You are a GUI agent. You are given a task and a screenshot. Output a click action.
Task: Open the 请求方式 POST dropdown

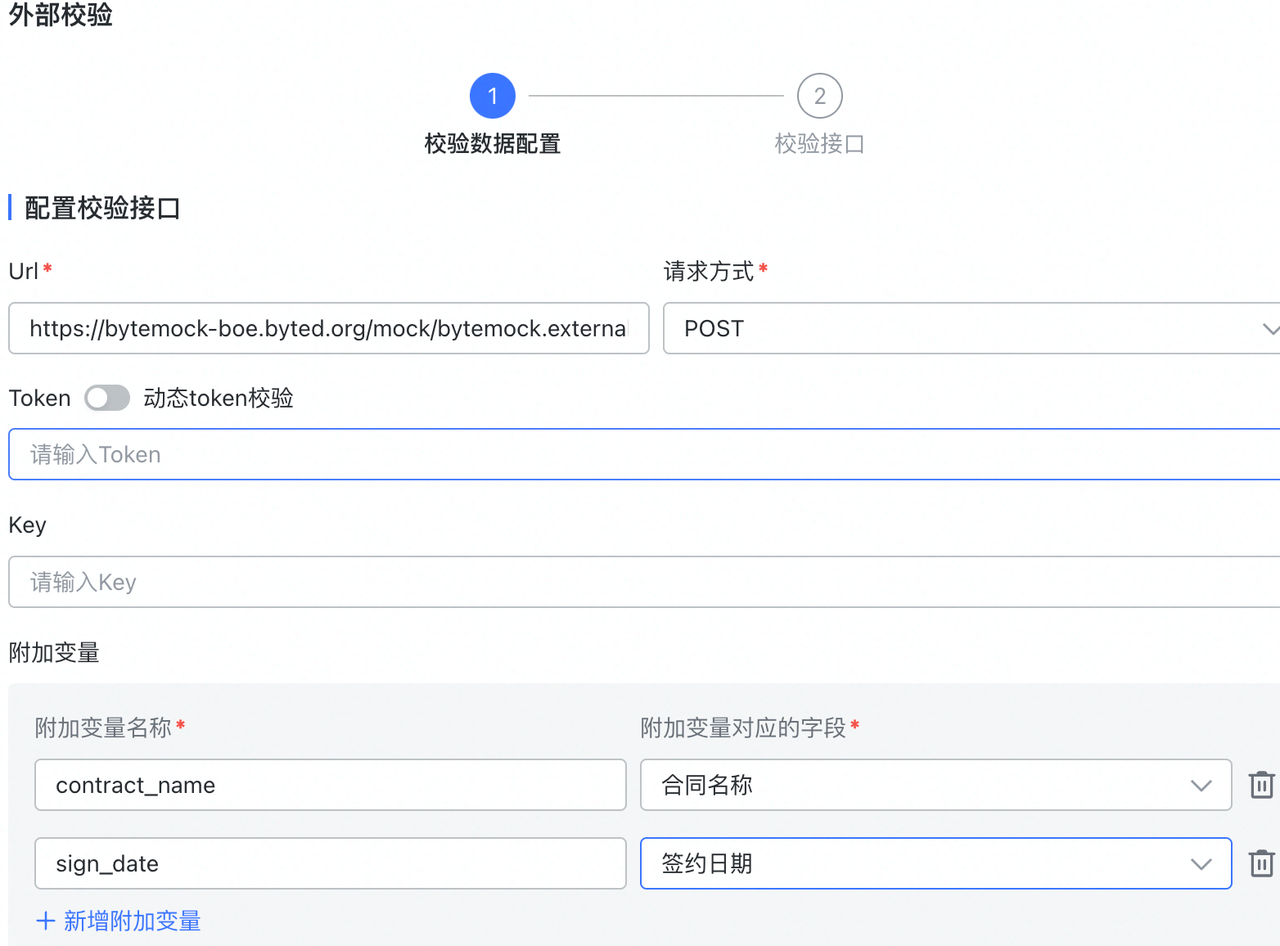click(970, 329)
